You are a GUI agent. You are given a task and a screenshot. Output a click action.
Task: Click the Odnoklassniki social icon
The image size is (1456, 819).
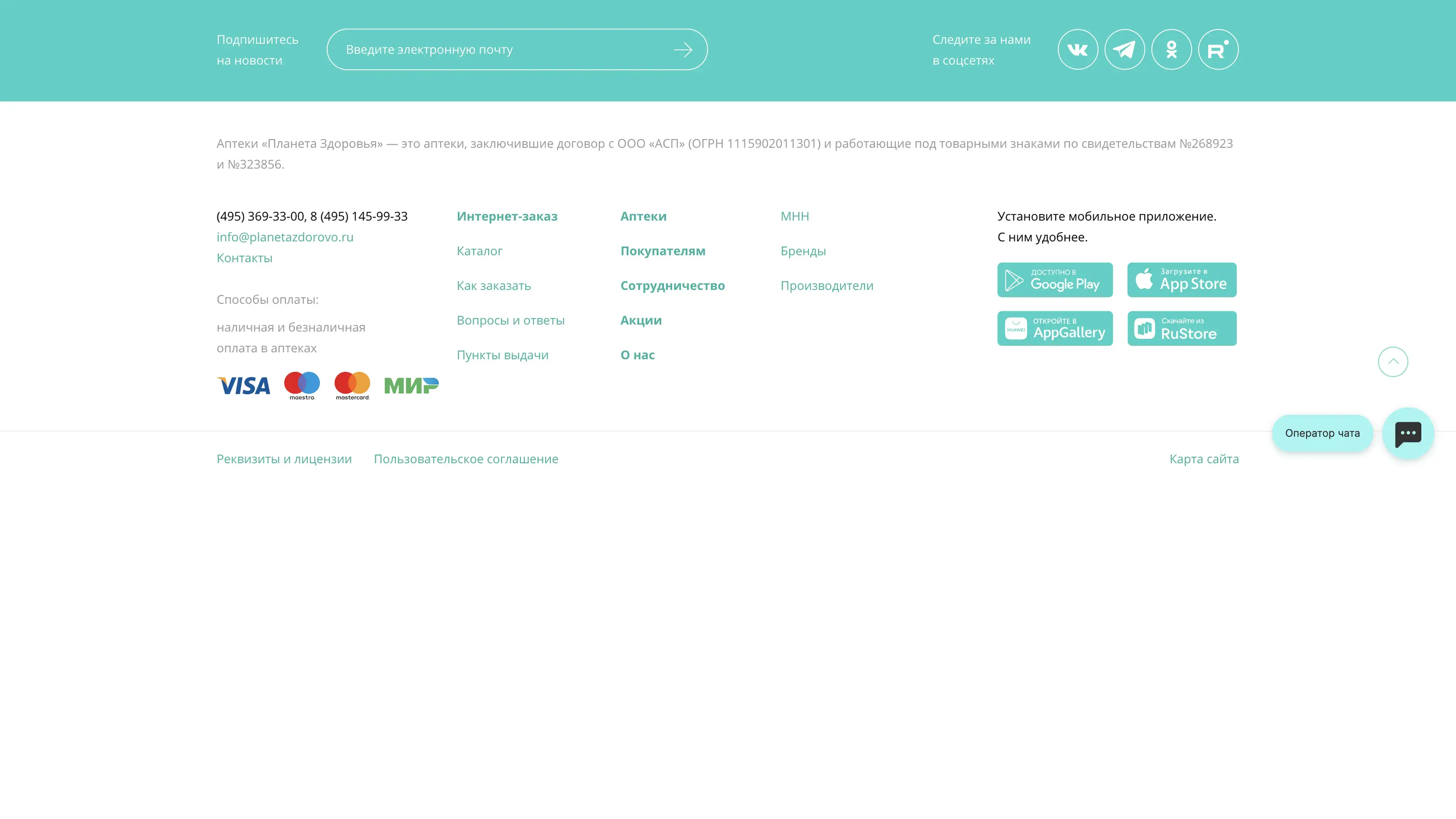coord(1171,50)
